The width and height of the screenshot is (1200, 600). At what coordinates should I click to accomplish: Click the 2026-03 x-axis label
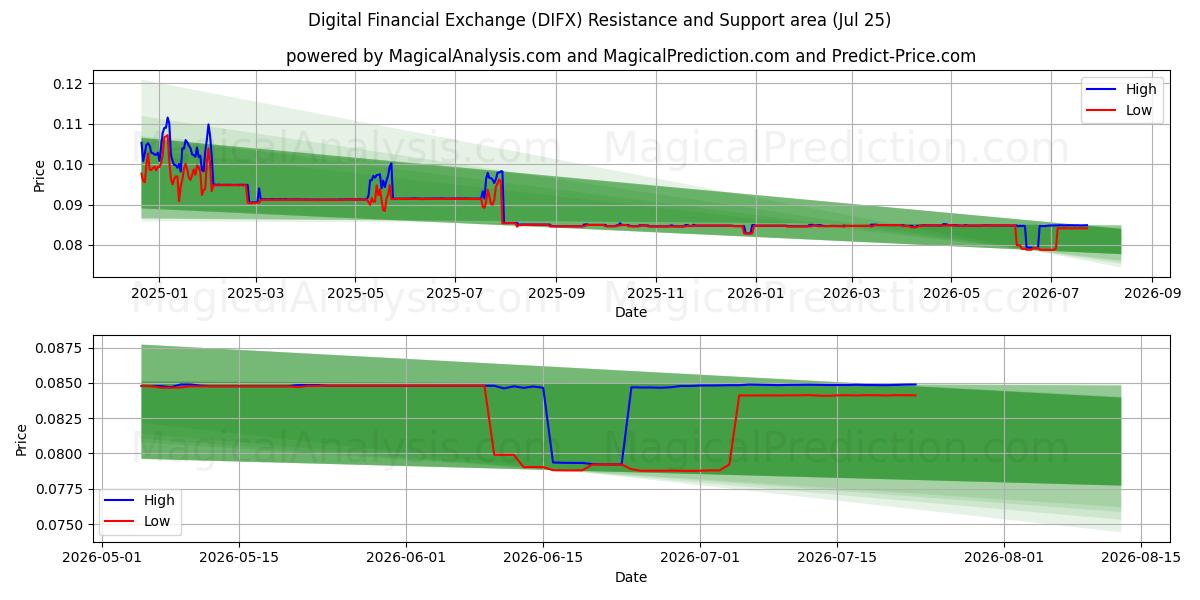(x=852, y=293)
